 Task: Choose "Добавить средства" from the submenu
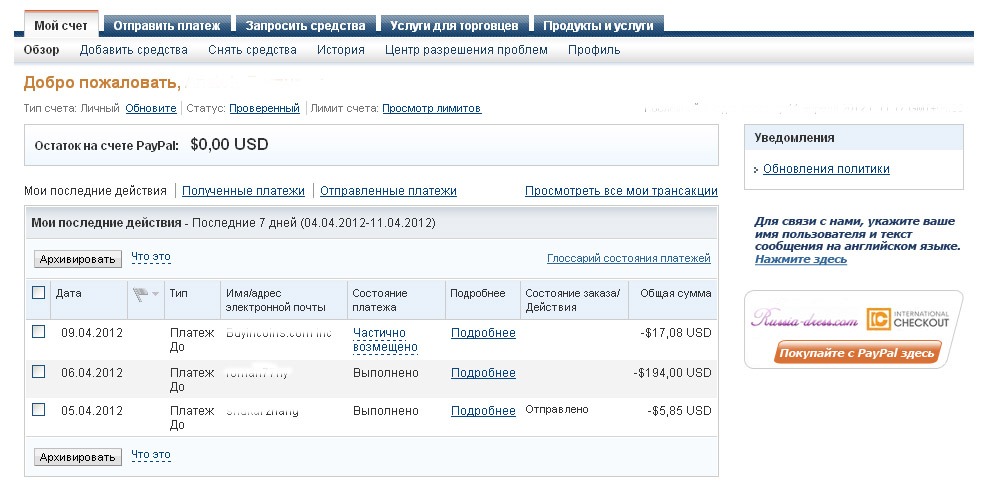pos(133,50)
